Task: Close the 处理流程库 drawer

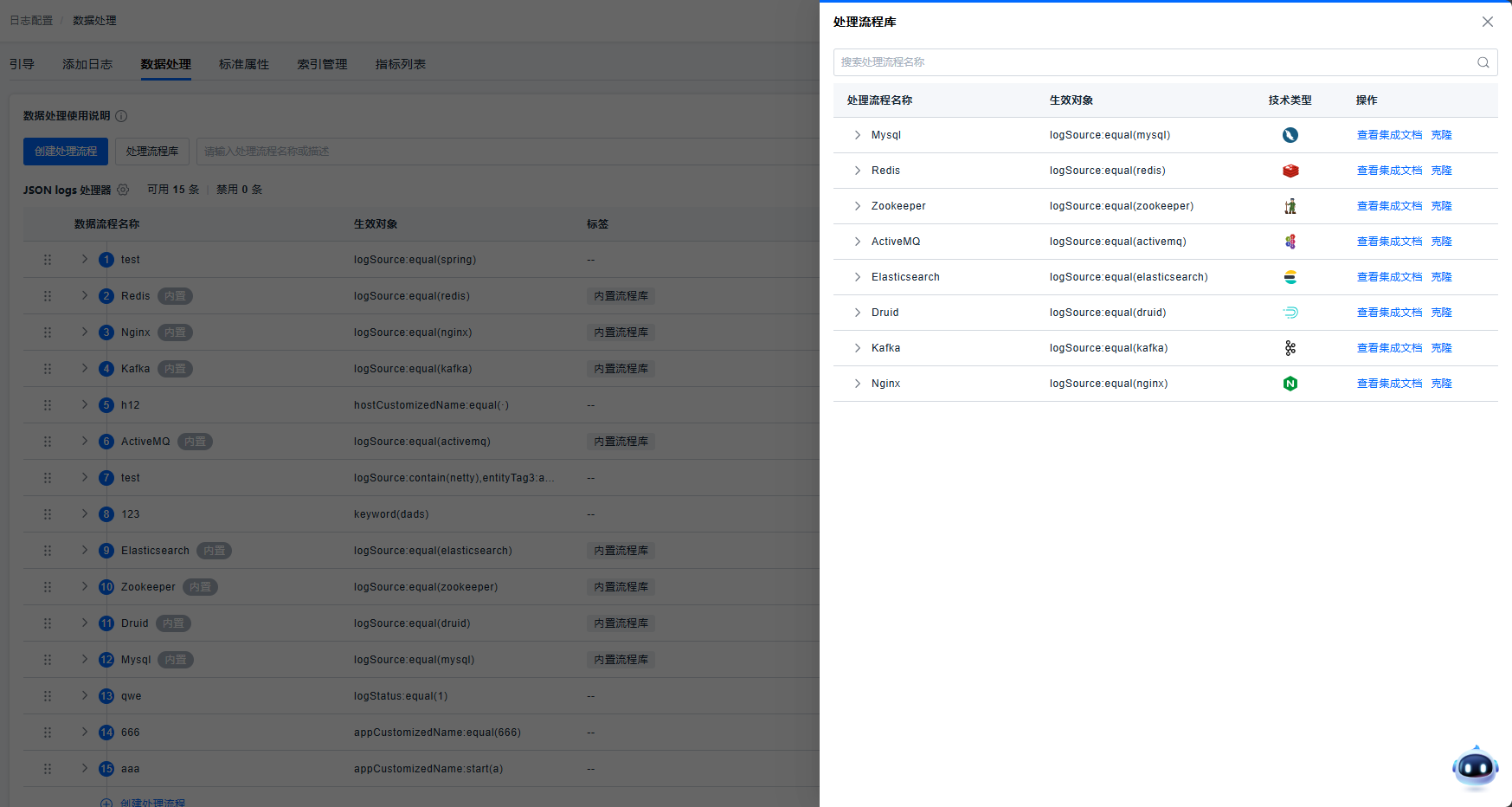Action: tap(1487, 22)
